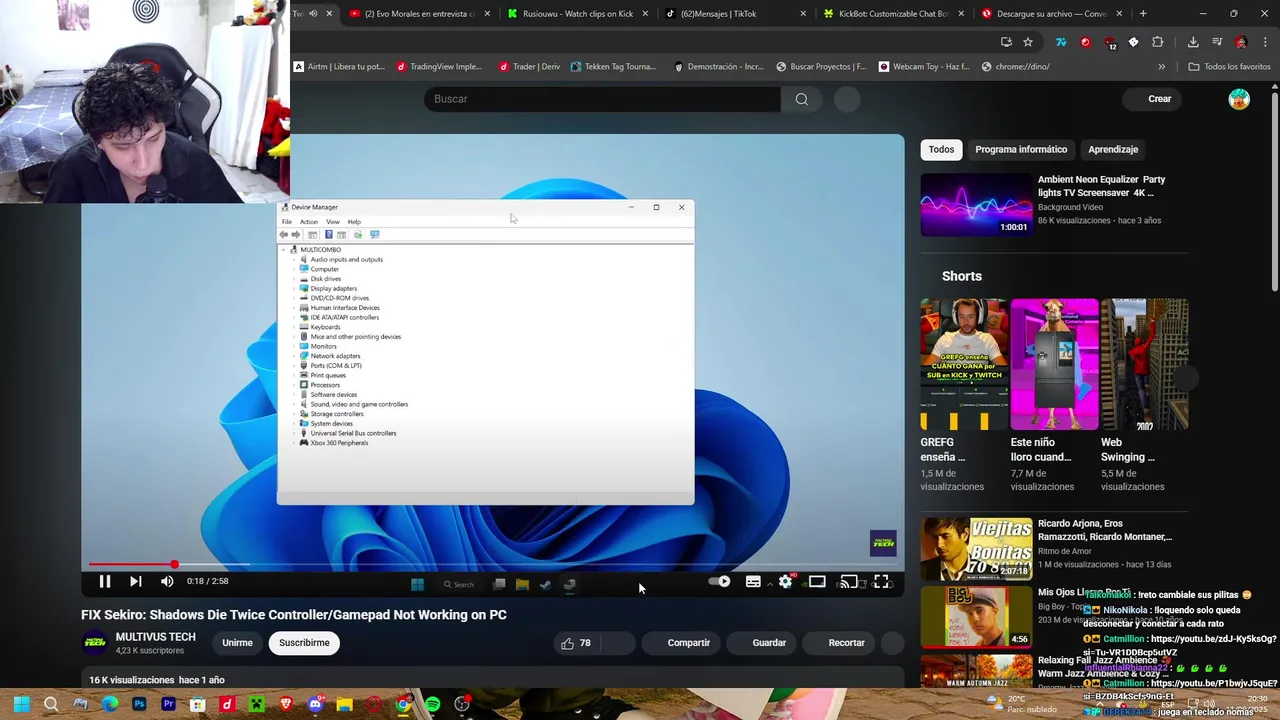
Task: Select the Aprendizaje filter chip
Action: pos(1113,149)
